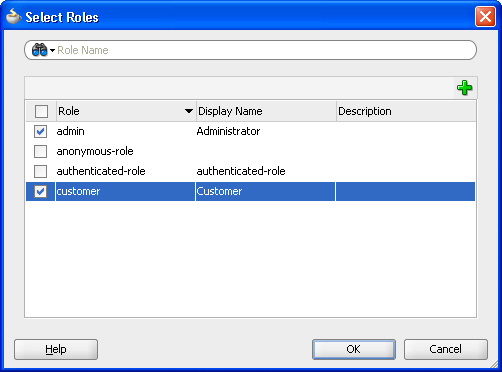Viewport: 502px width, 372px height.
Task: Select the anonymous-role row text
Action: [x=95, y=151]
